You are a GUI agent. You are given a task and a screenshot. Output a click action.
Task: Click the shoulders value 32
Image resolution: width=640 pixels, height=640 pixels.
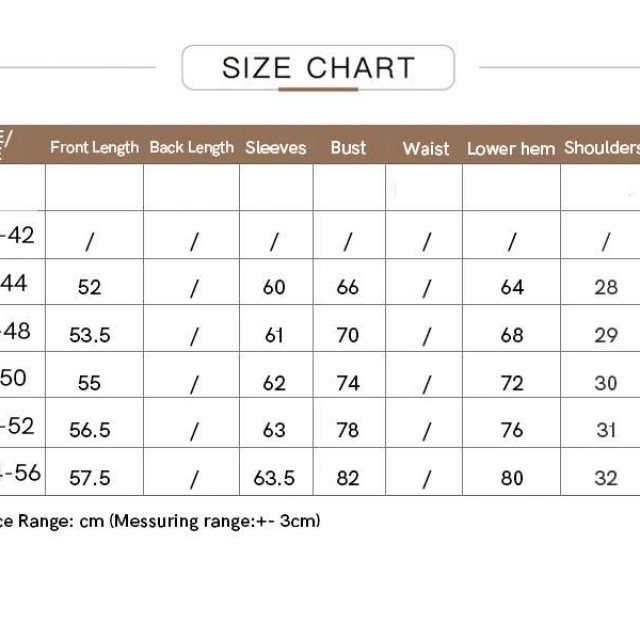click(606, 478)
